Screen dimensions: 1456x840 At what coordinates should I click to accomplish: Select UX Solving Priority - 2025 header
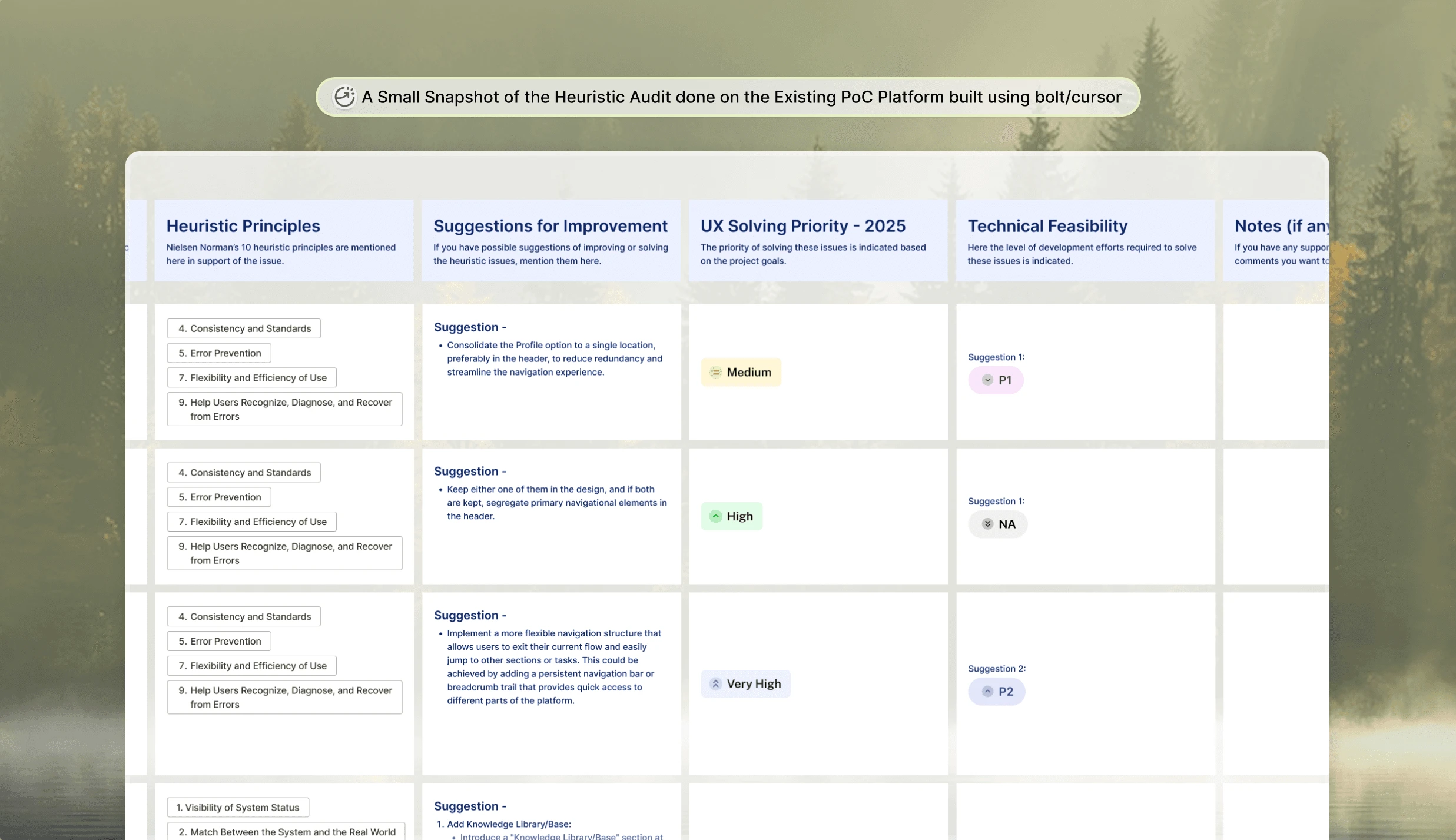coord(802,226)
